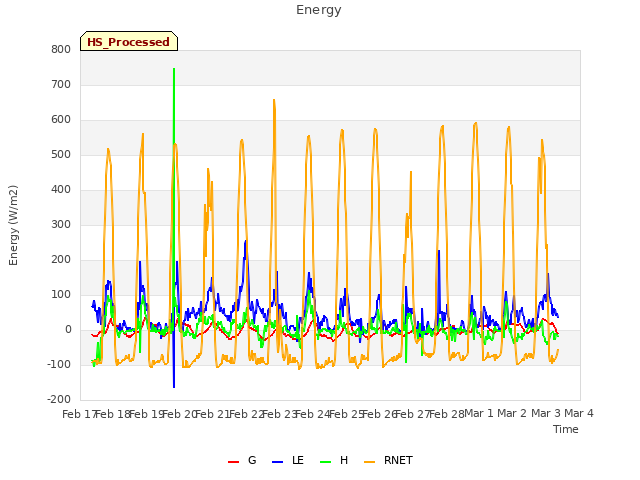The height and width of the screenshot is (480, 640).
Task: Click the Mar 2 x-axis label
Action: click(x=512, y=413)
